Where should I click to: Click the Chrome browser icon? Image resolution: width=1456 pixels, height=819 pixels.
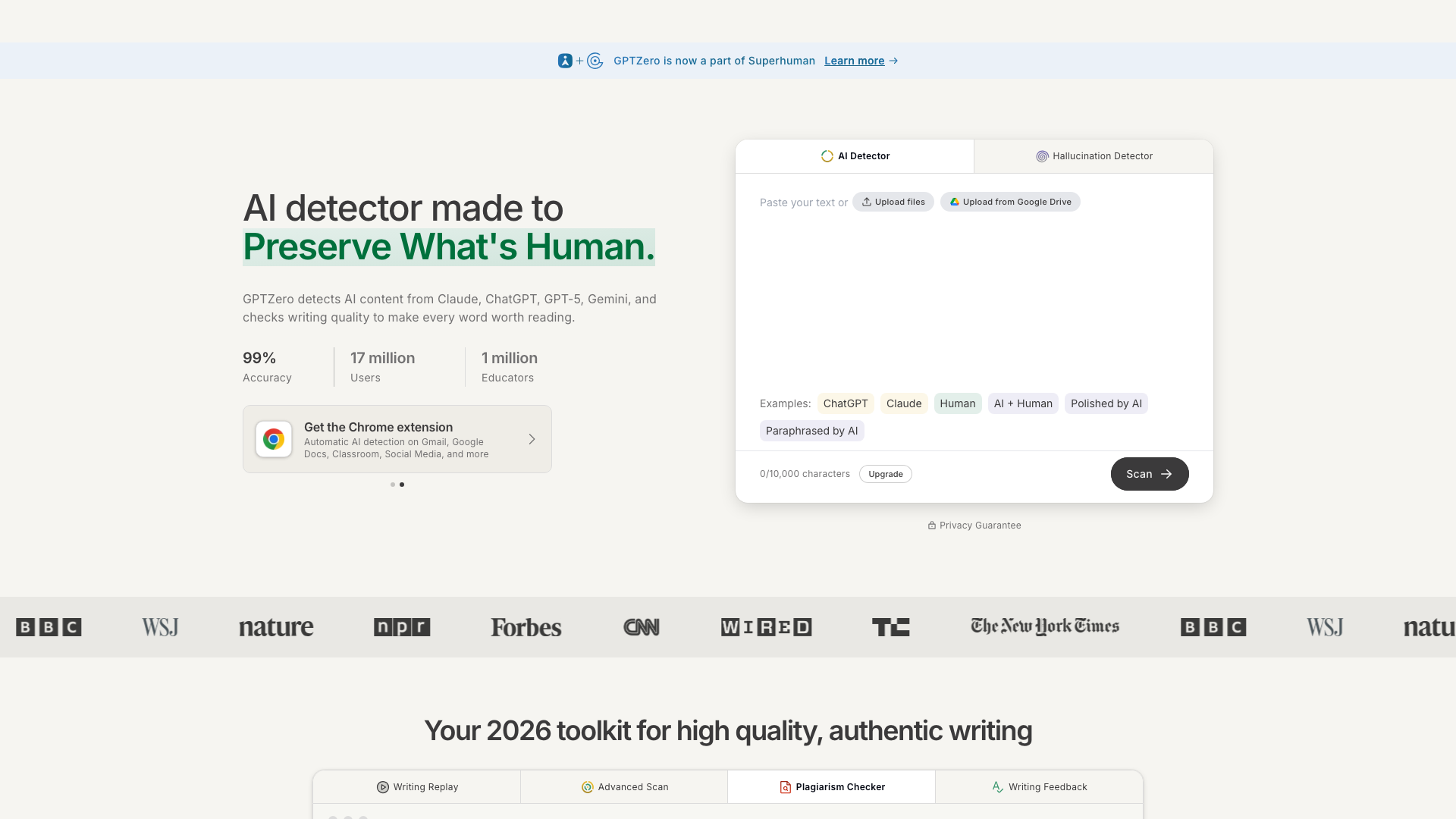tap(274, 439)
